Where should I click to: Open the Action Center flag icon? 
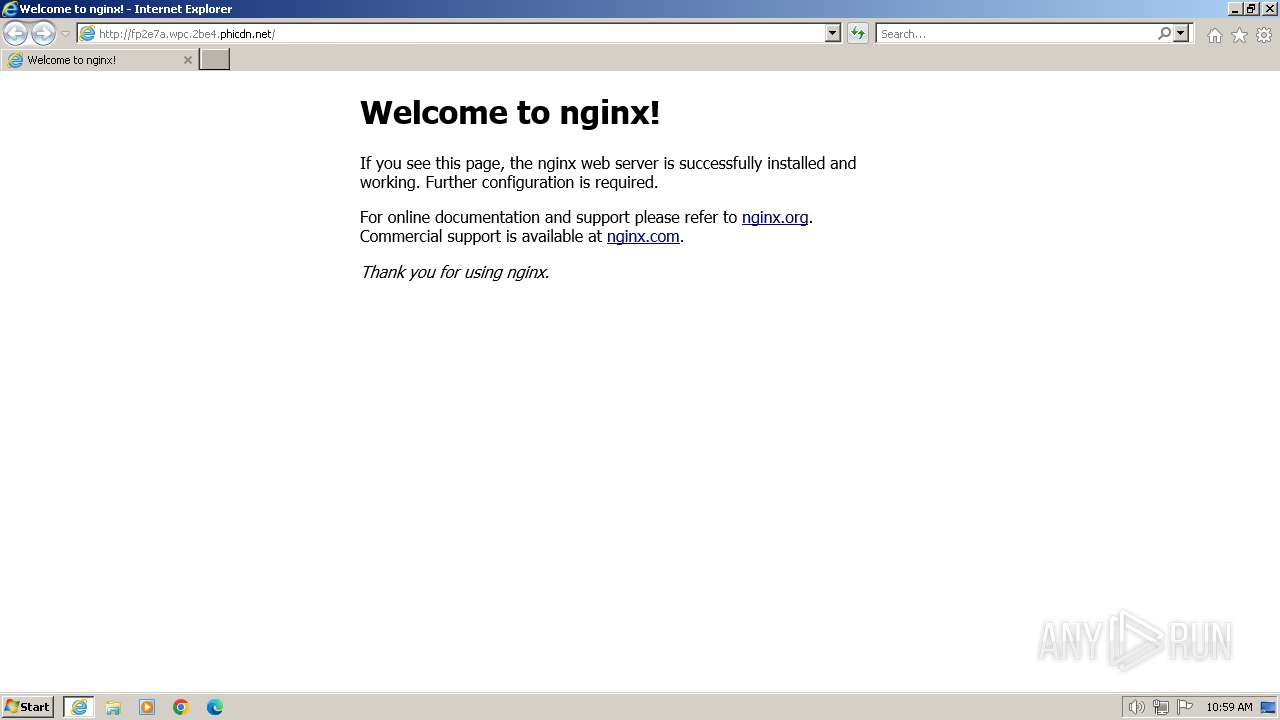(1185, 707)
